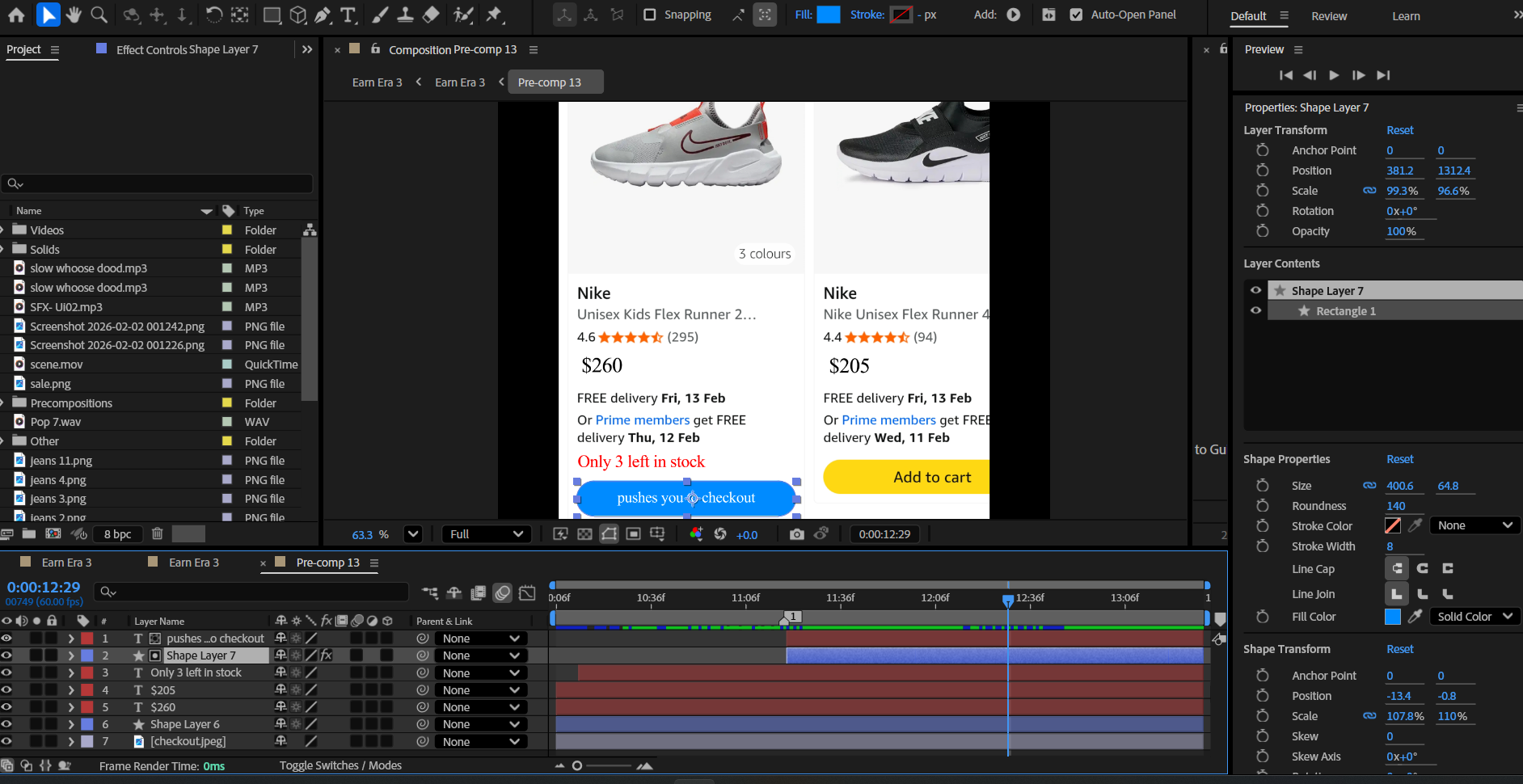Switch to the Earn Era 3 timeline tab

66,563
